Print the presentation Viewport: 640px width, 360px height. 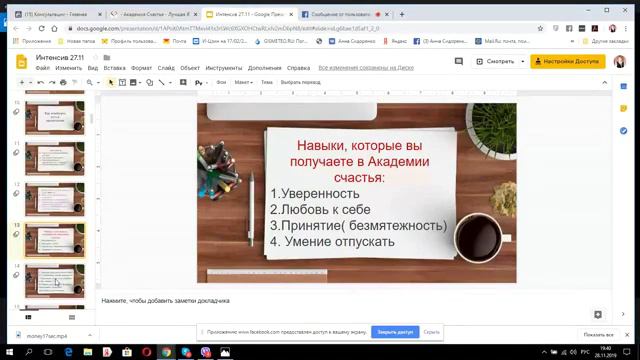(63, 82)
